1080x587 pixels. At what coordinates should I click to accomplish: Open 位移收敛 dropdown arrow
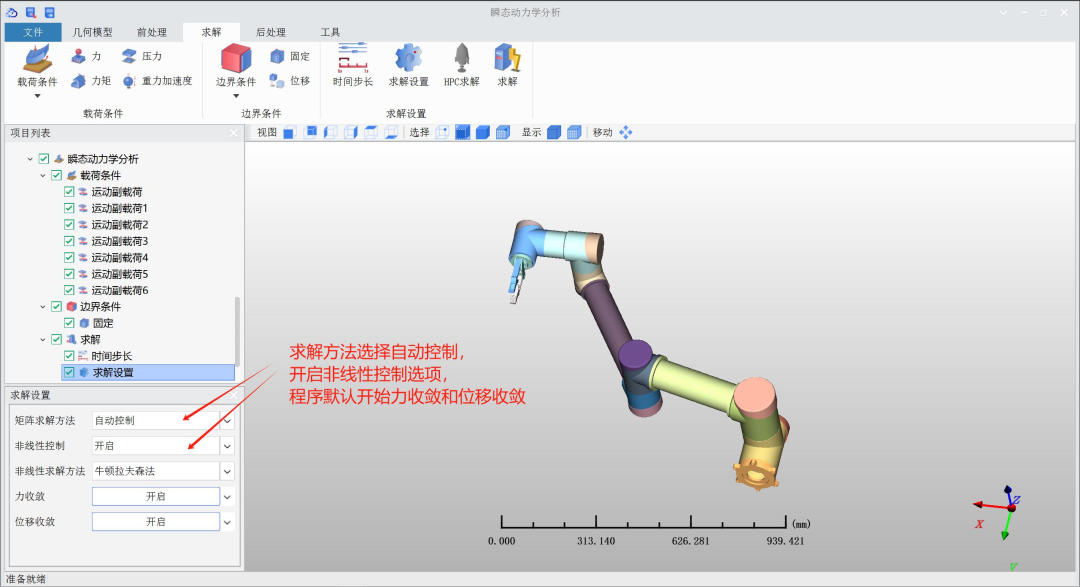[227, 522]
